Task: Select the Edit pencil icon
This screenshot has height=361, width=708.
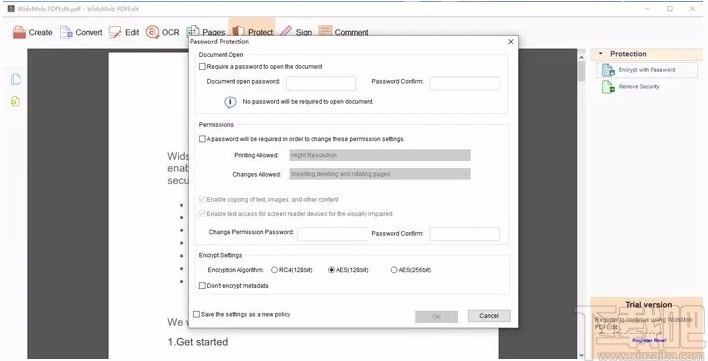Action: 115,32
